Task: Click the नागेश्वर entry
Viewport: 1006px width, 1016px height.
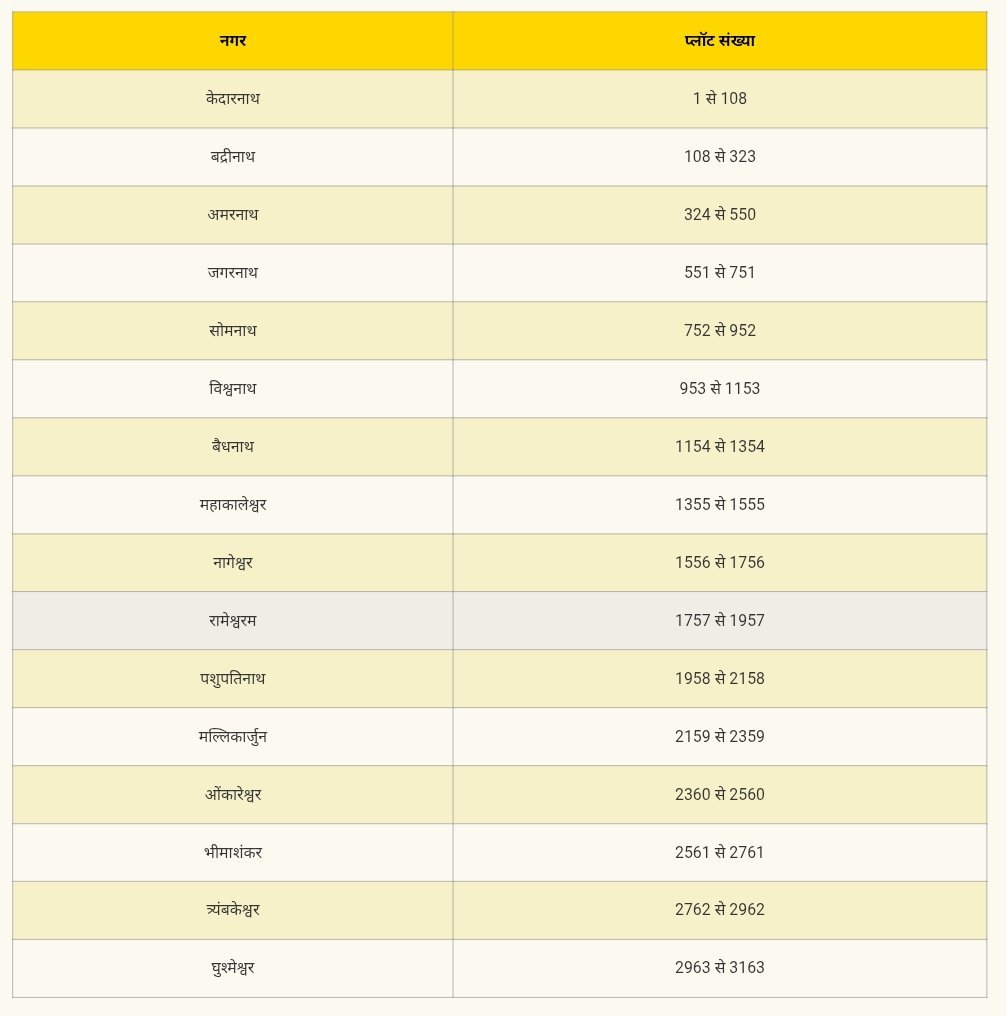Action: click(233, 562)
